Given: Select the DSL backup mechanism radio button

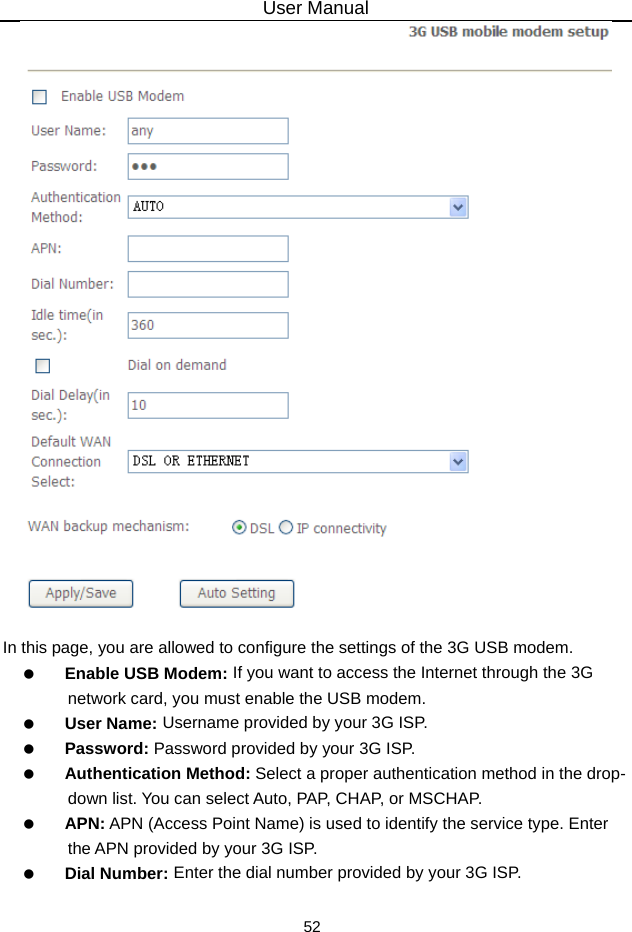Looking at the screenshot, I should (239, 528).
